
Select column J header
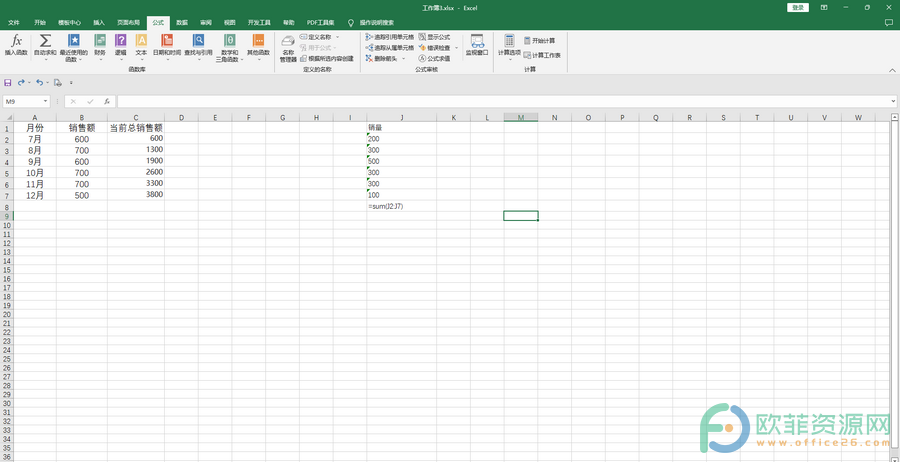pyautogui.click(x=402, y=117)
